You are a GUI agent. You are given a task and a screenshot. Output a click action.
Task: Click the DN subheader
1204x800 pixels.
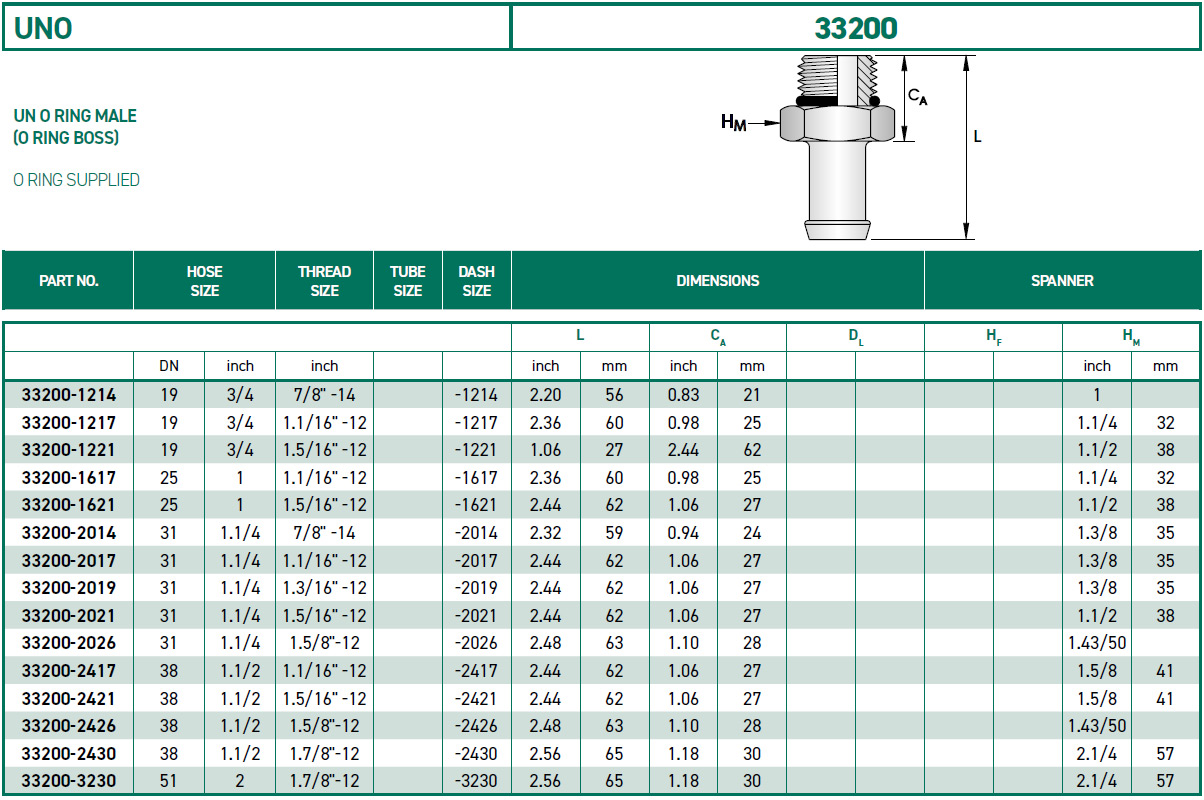(169, 366)
